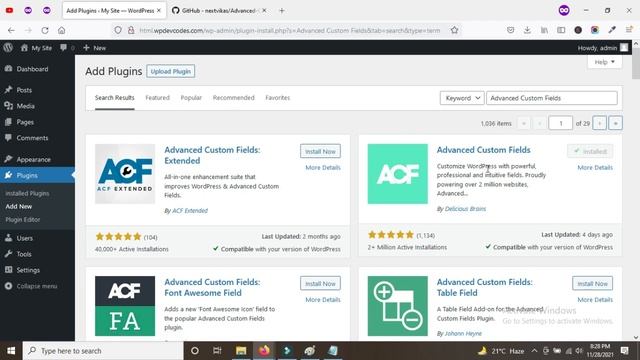Switch to the Favorites tab
Viewport: 640px width, 360px height.
click(x=278, y=98)
